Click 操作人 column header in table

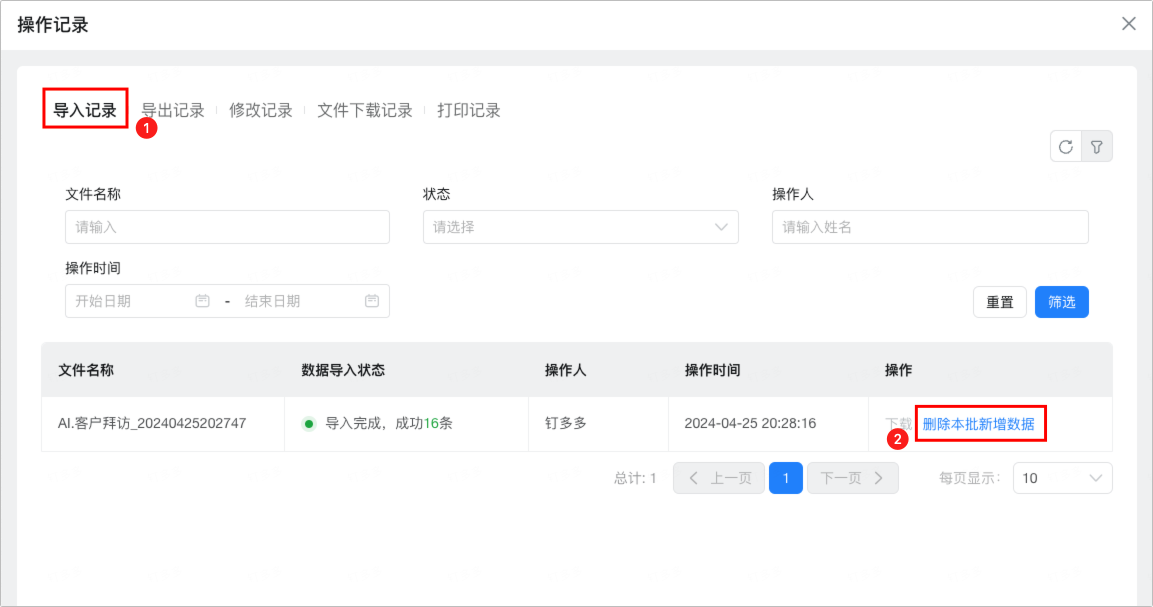(565, 370)
